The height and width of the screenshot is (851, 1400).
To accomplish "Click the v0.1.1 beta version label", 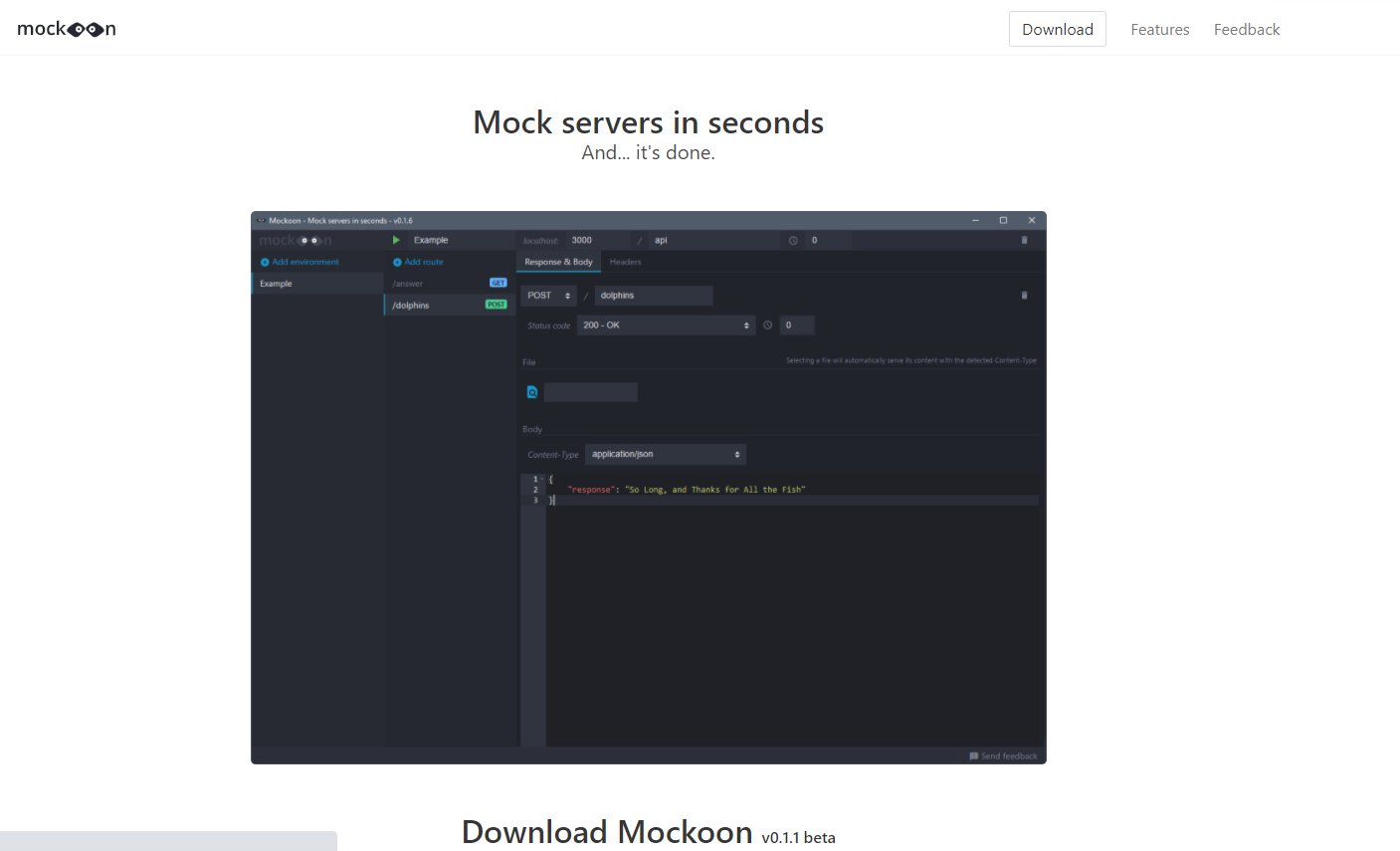I will pyautogui.click(x=799, y=838).
